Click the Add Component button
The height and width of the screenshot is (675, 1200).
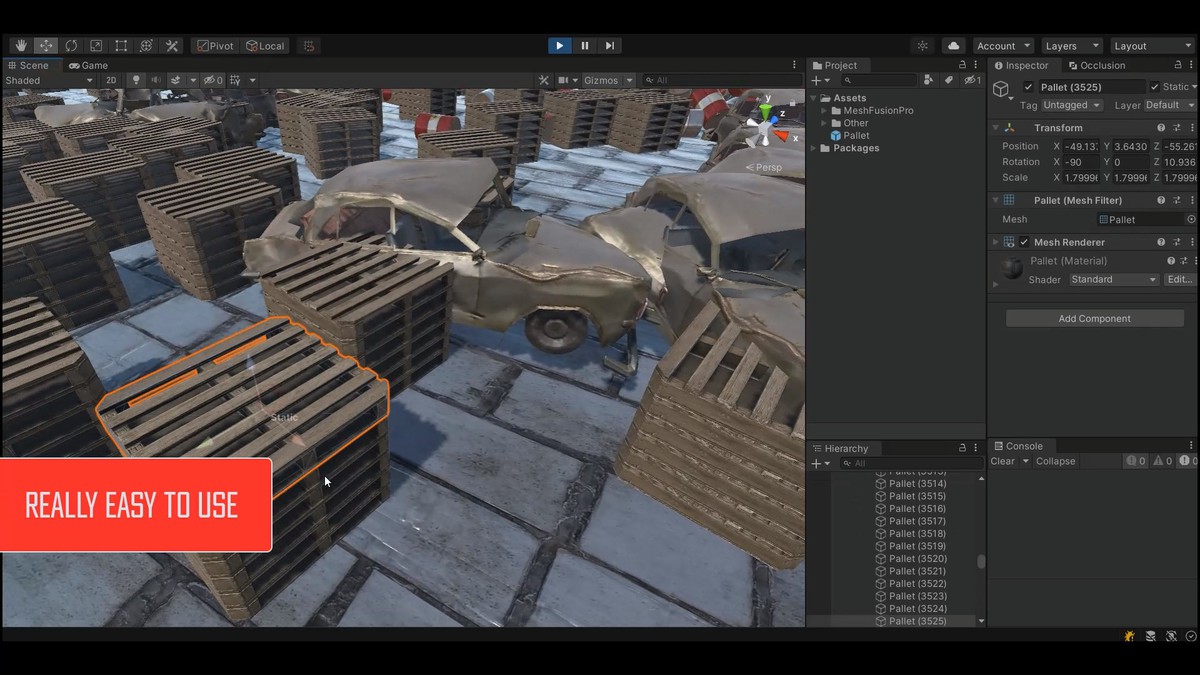tap(1095, 319)
